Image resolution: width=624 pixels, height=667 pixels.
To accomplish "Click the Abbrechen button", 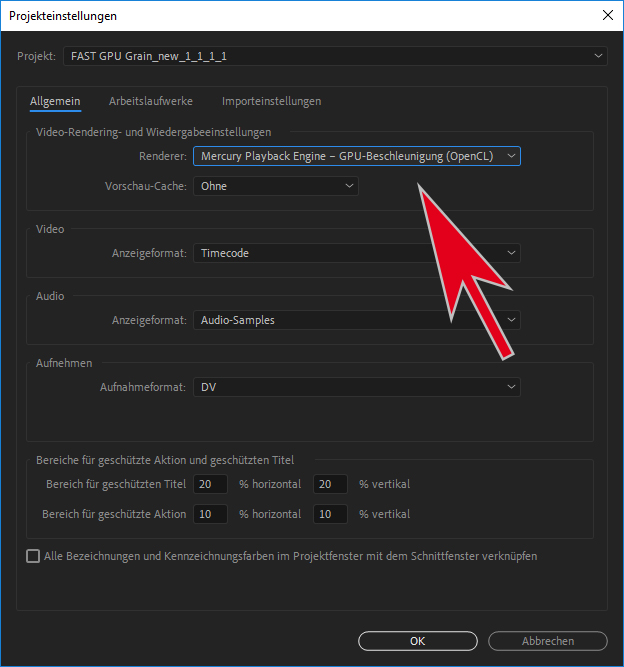I will [548, 641].
